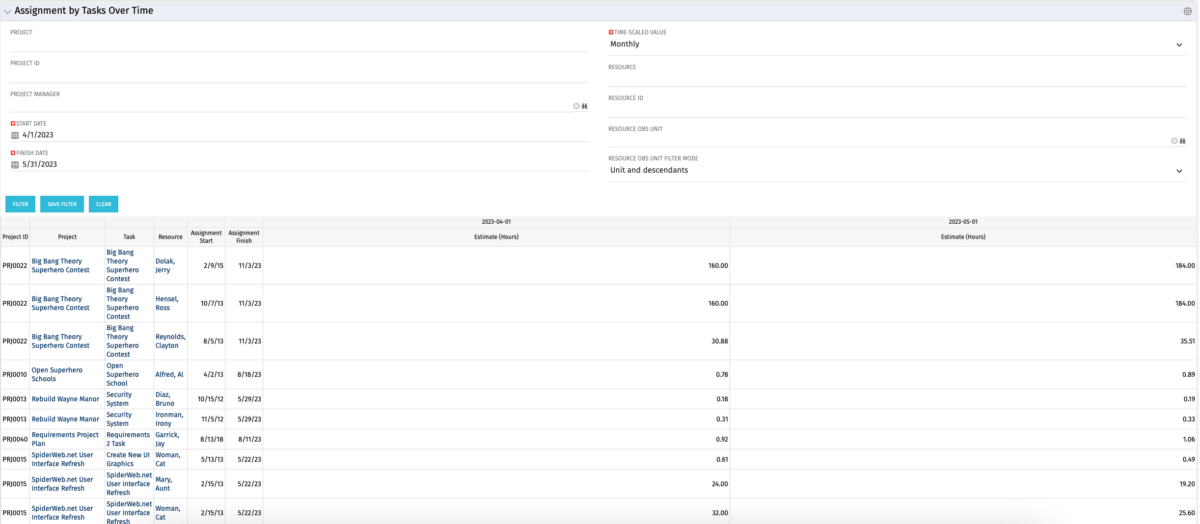Open the Requirements Project Plan project link
The height and width of the screenshot is (524, 1200).
click(65, 439)
